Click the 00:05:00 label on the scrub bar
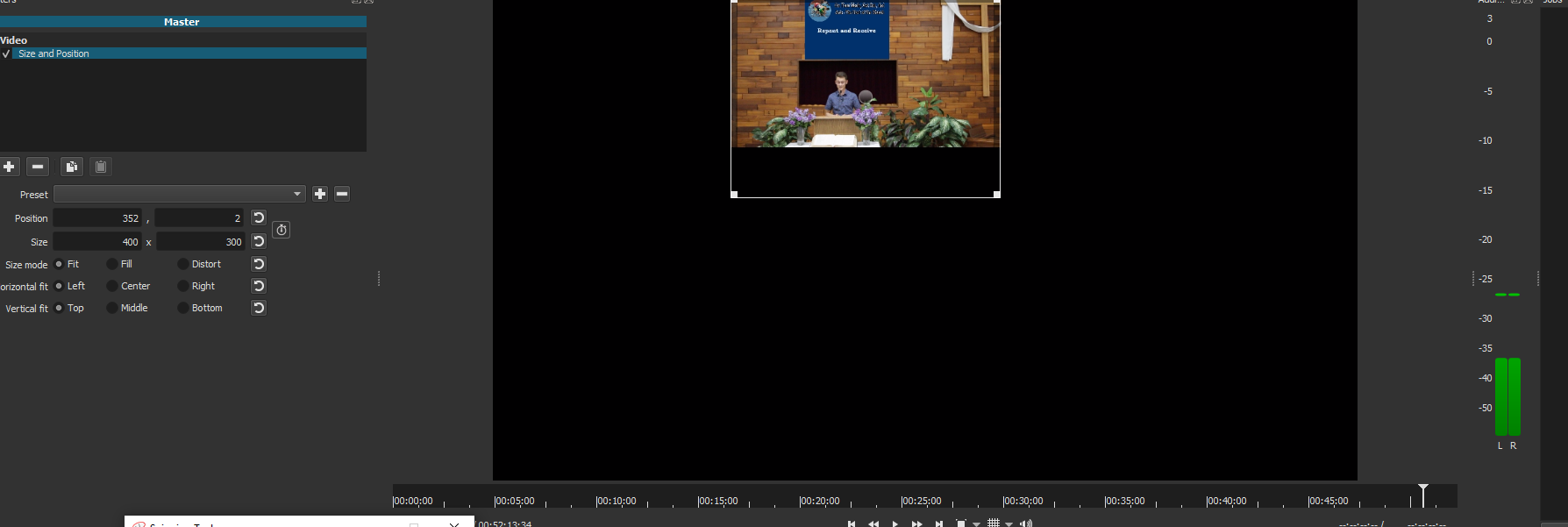The height and width of the screenshot is (527, 1568). (x=515, y=501)
